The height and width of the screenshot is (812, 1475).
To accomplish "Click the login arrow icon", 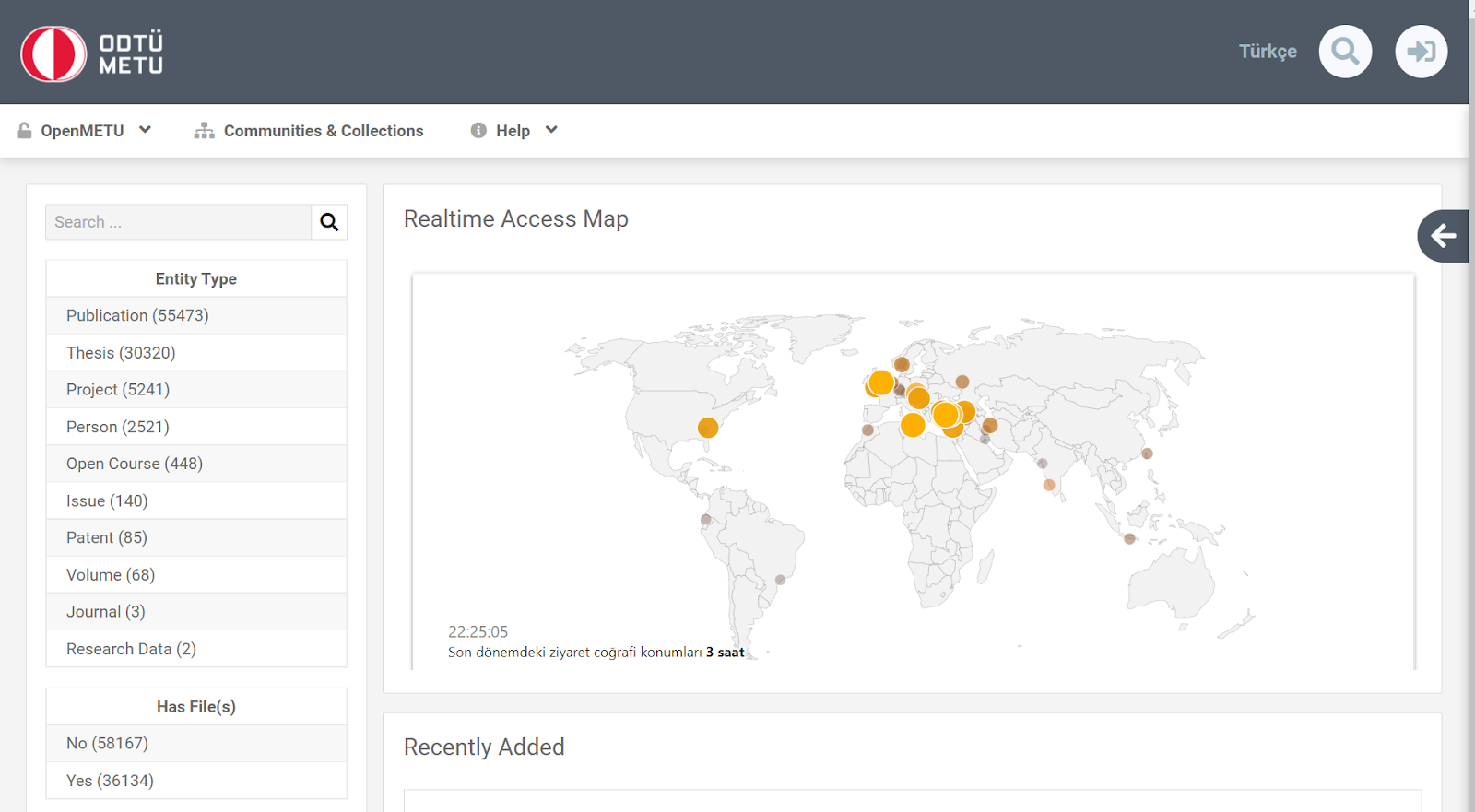I will click(1421, 52).
